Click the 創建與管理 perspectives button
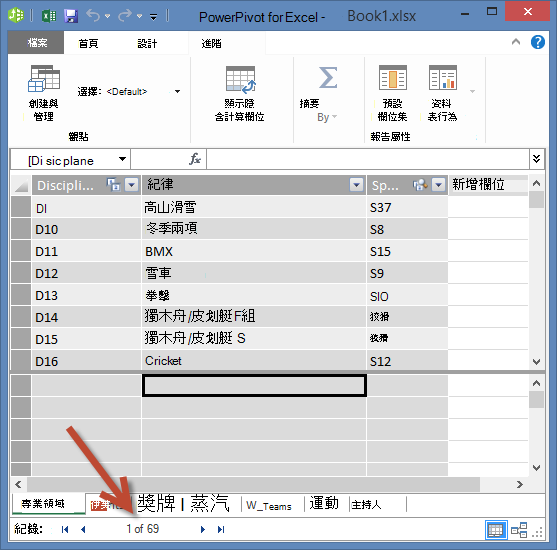This screenshot has height=550, width=557. pos(43,93)
